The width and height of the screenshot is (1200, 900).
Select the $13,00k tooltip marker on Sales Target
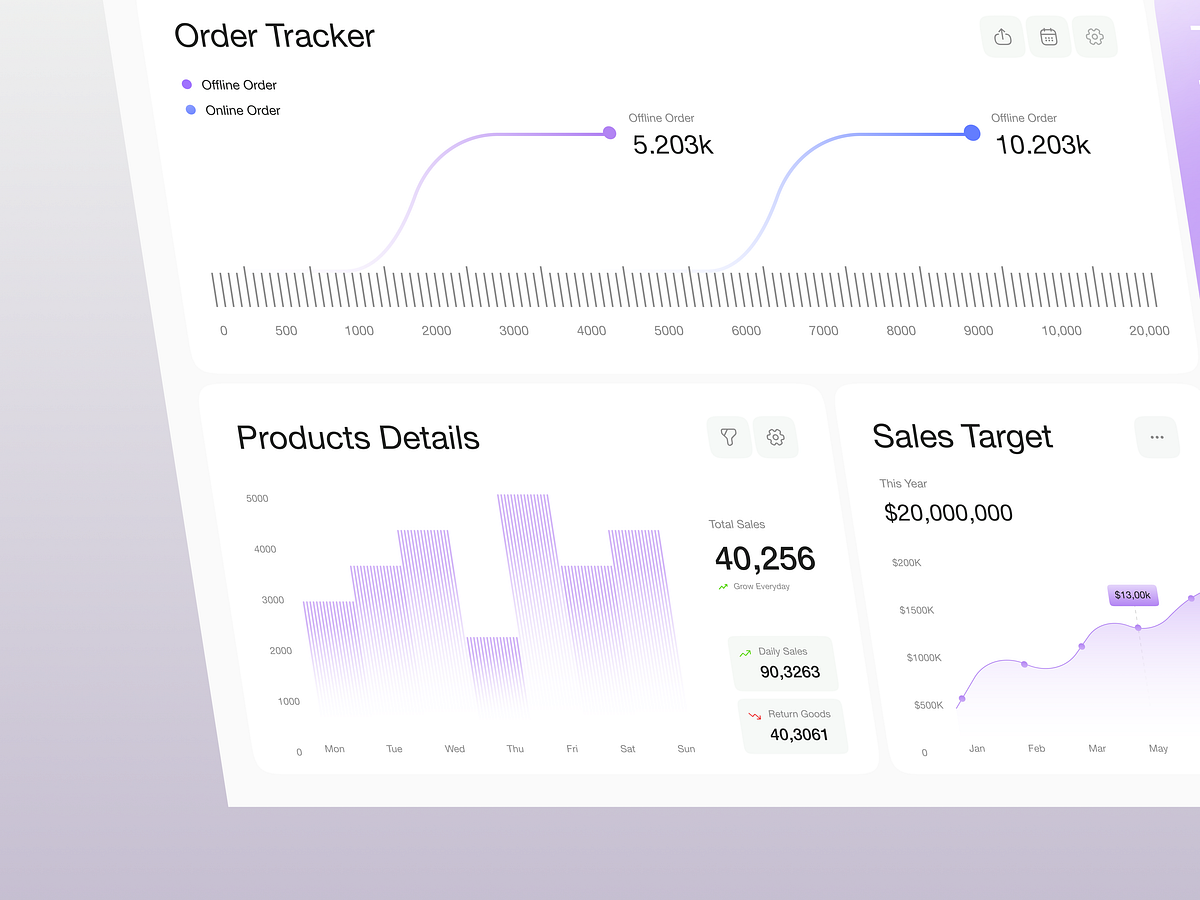click(1132, 595)
